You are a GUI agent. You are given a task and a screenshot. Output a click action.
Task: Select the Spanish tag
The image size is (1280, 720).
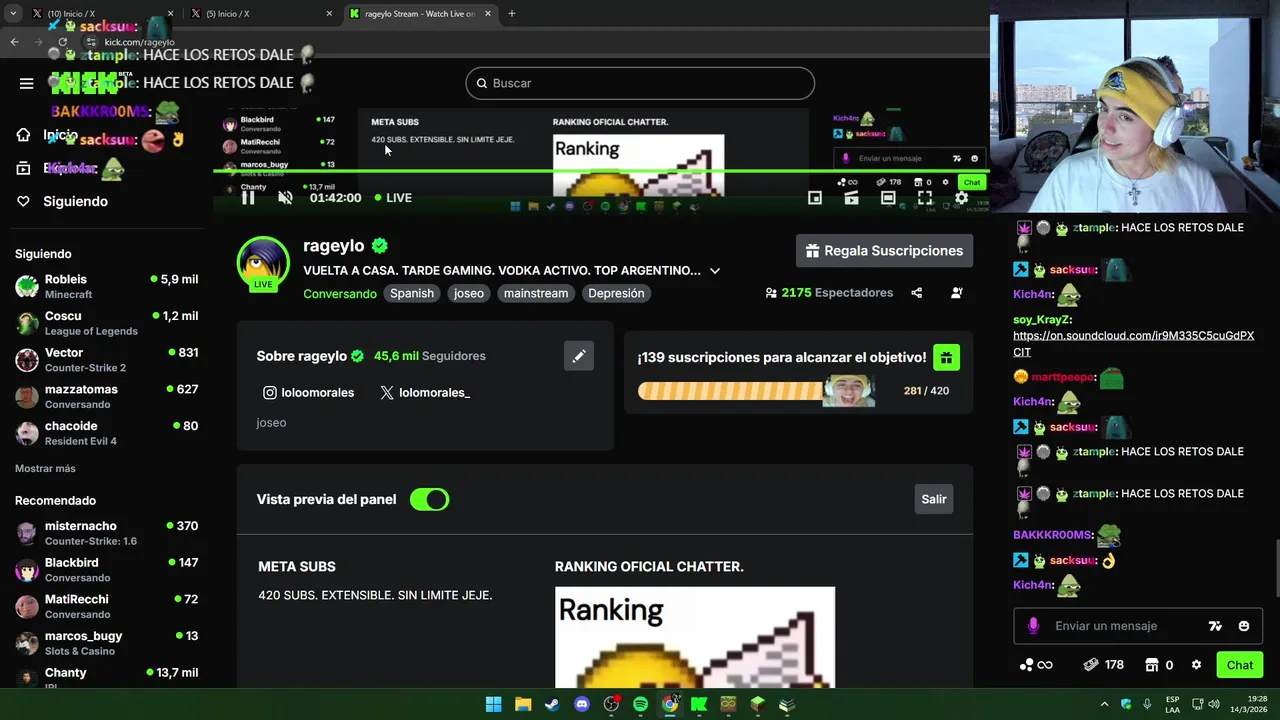point(412,293)
